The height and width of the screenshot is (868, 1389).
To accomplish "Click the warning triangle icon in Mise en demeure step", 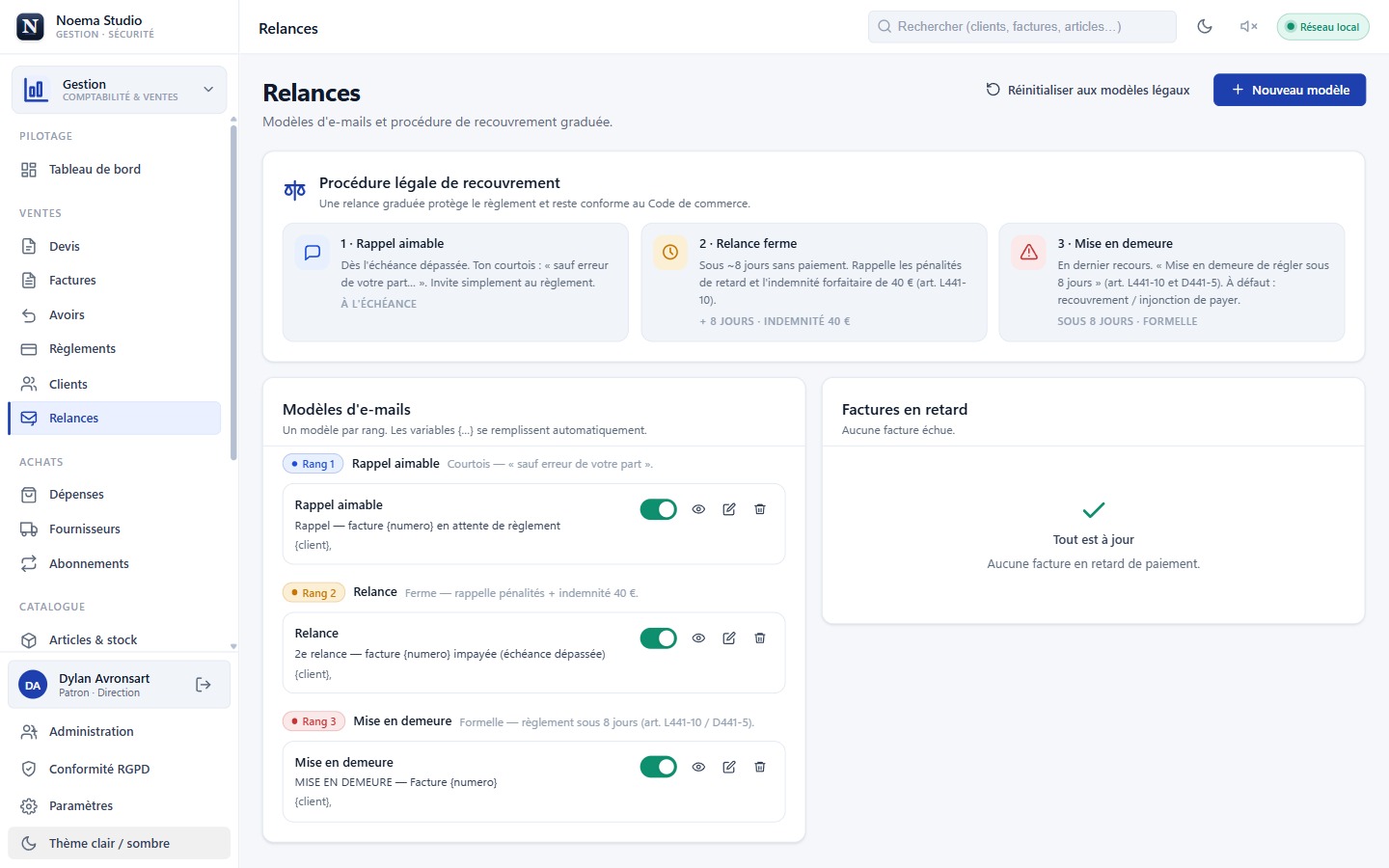I will [1029, 253].
